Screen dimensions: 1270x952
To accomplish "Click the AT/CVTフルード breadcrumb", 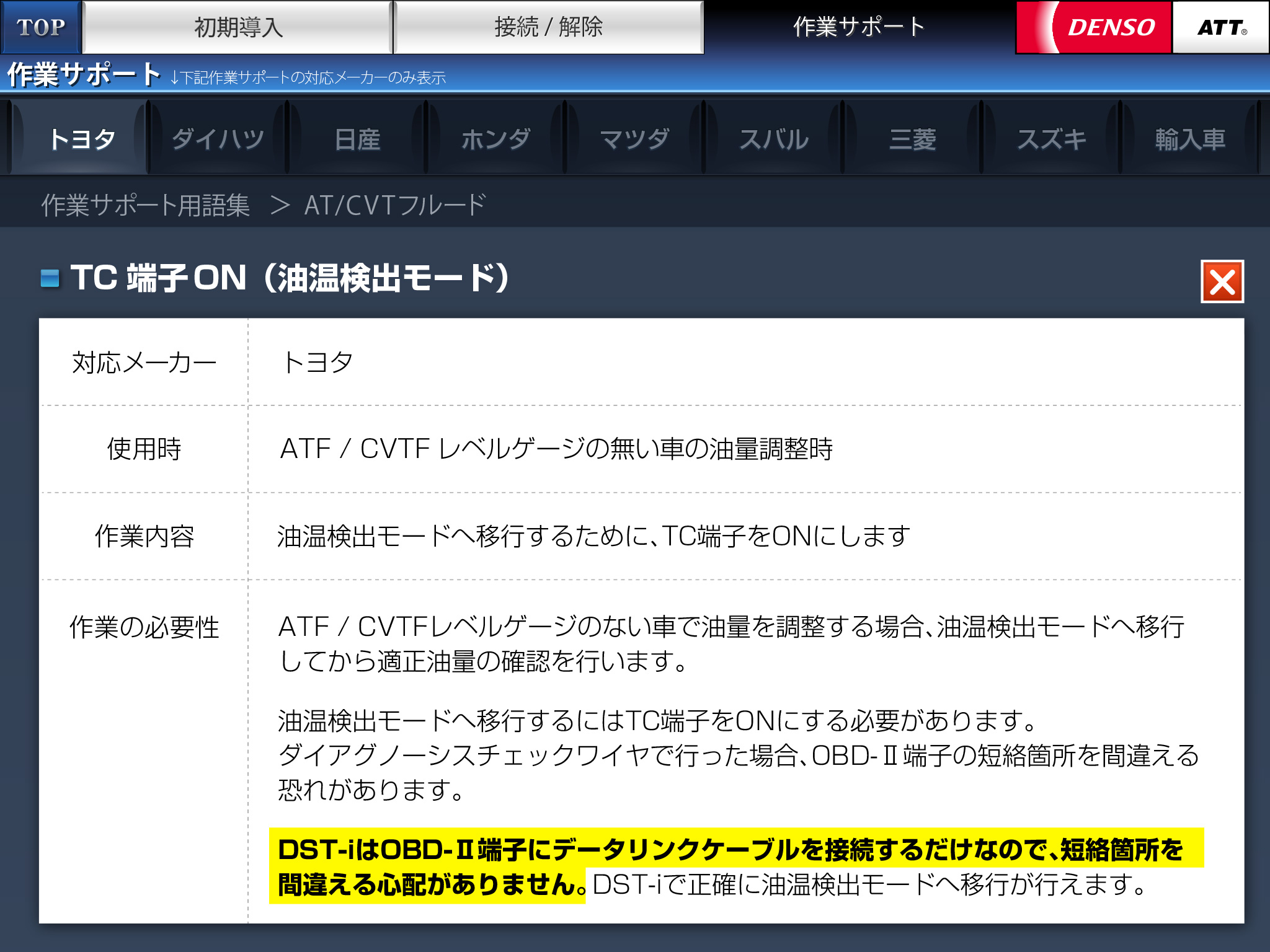I will [394, 205].
